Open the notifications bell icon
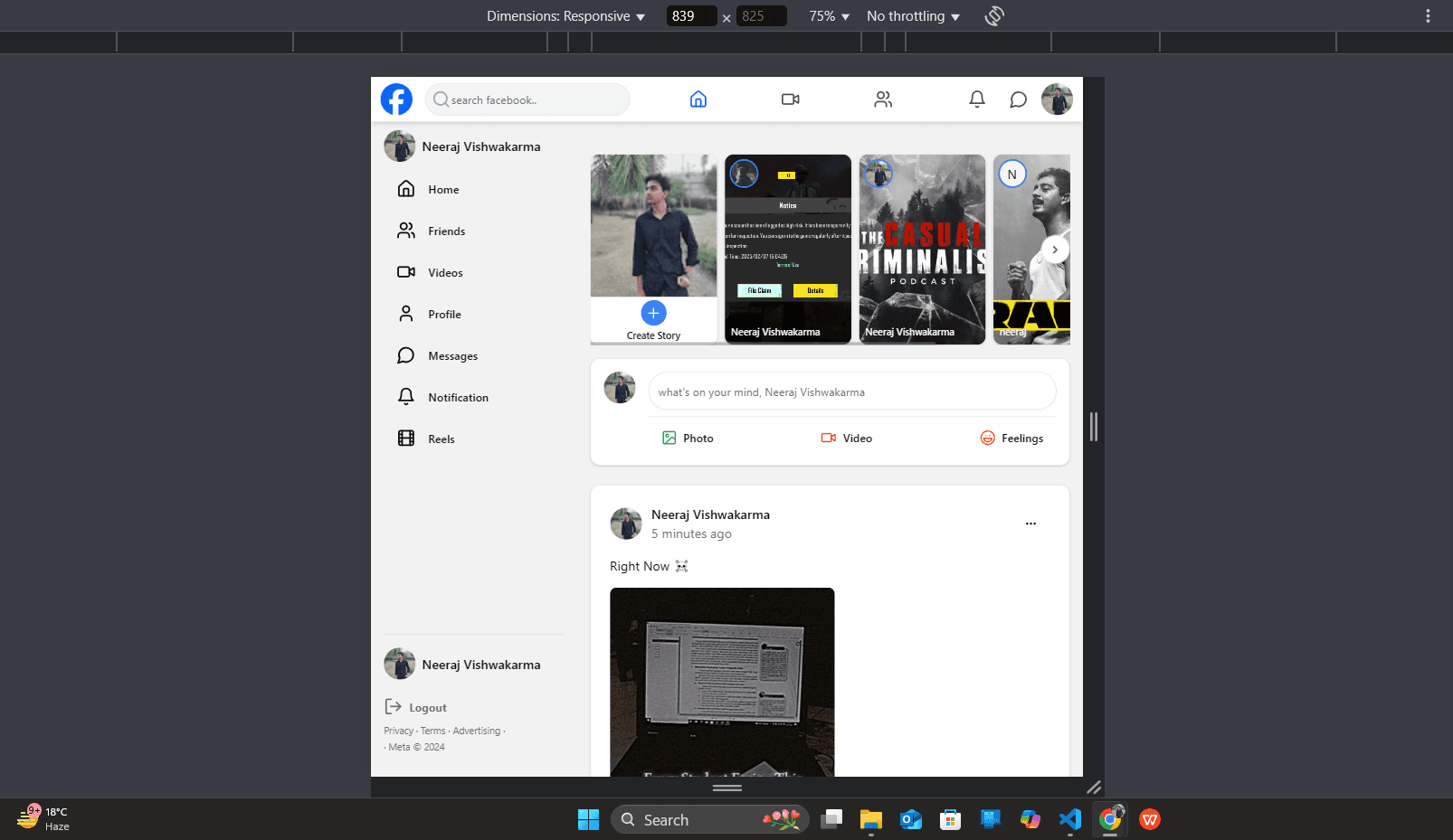Viewport: 1453px width, 840px height. point(977,99)
